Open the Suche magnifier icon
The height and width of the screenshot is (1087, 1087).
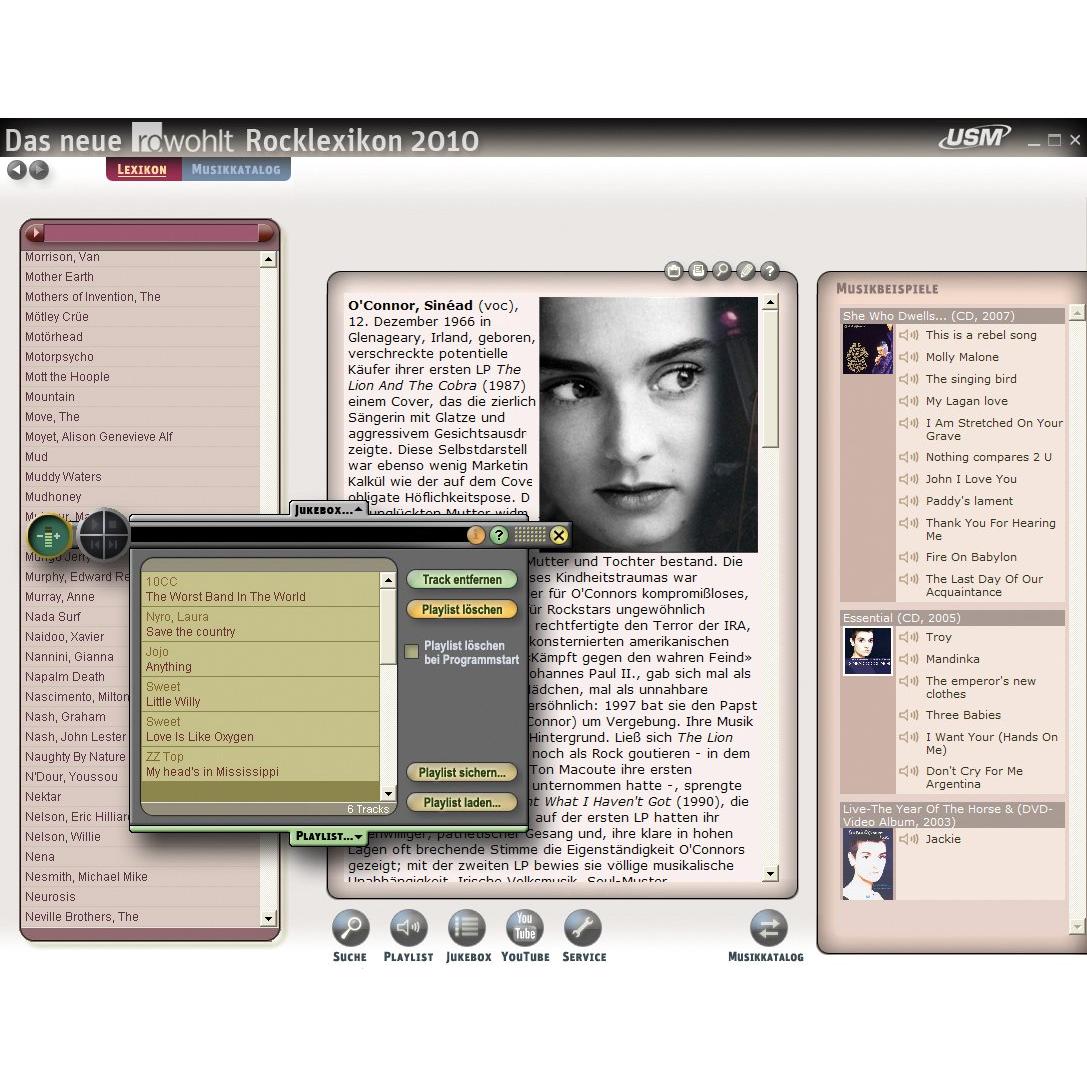(x=350, y=928)
